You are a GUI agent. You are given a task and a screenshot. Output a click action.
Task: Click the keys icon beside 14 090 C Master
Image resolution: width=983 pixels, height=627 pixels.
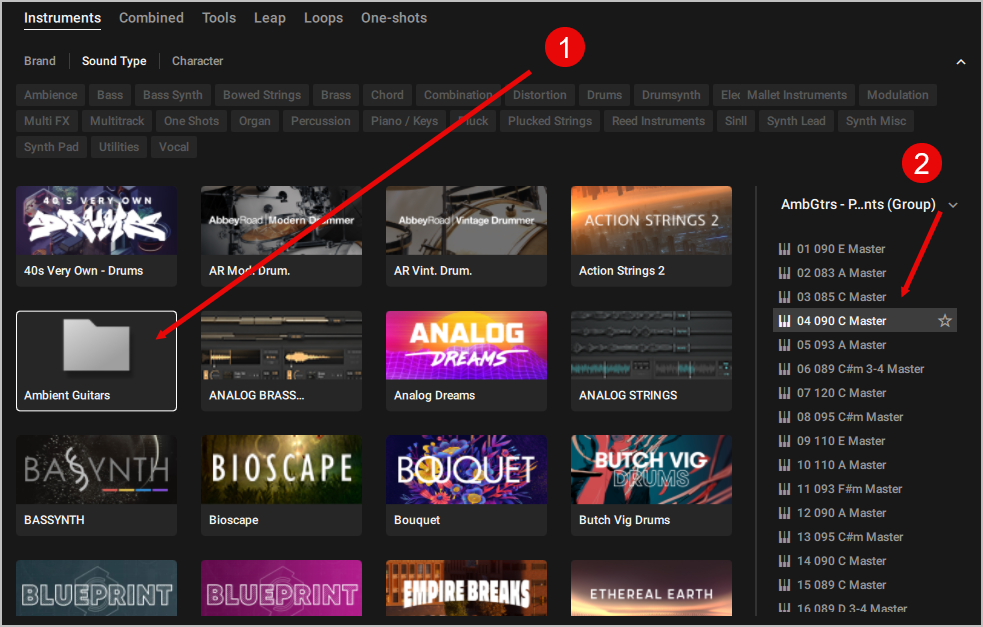tap(784, 561)
